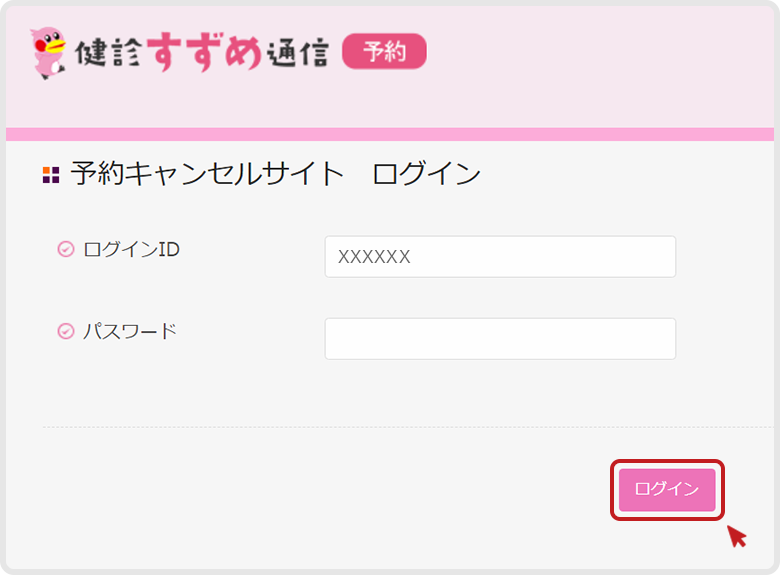Click the four-square icon beside the heading
780x575 pixels.
click(51, 176)
